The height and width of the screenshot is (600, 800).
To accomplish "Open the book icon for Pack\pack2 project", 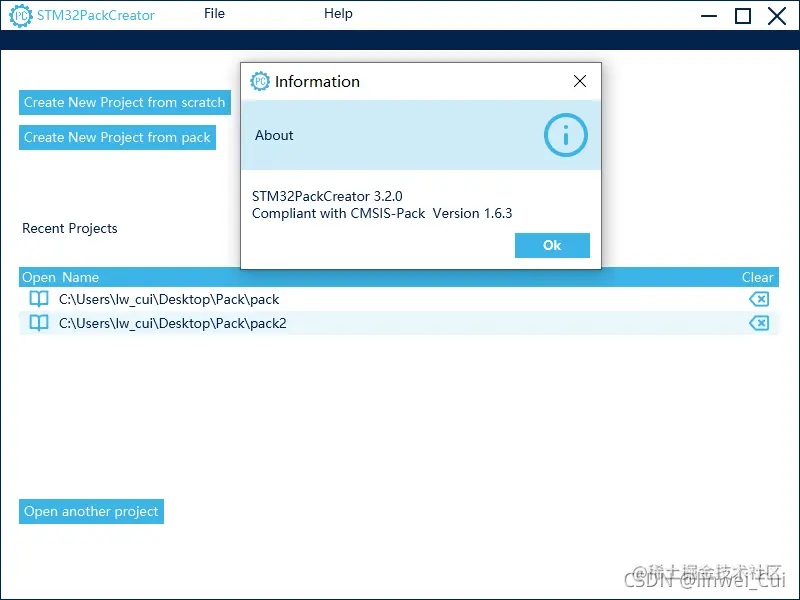I will 39,323.
